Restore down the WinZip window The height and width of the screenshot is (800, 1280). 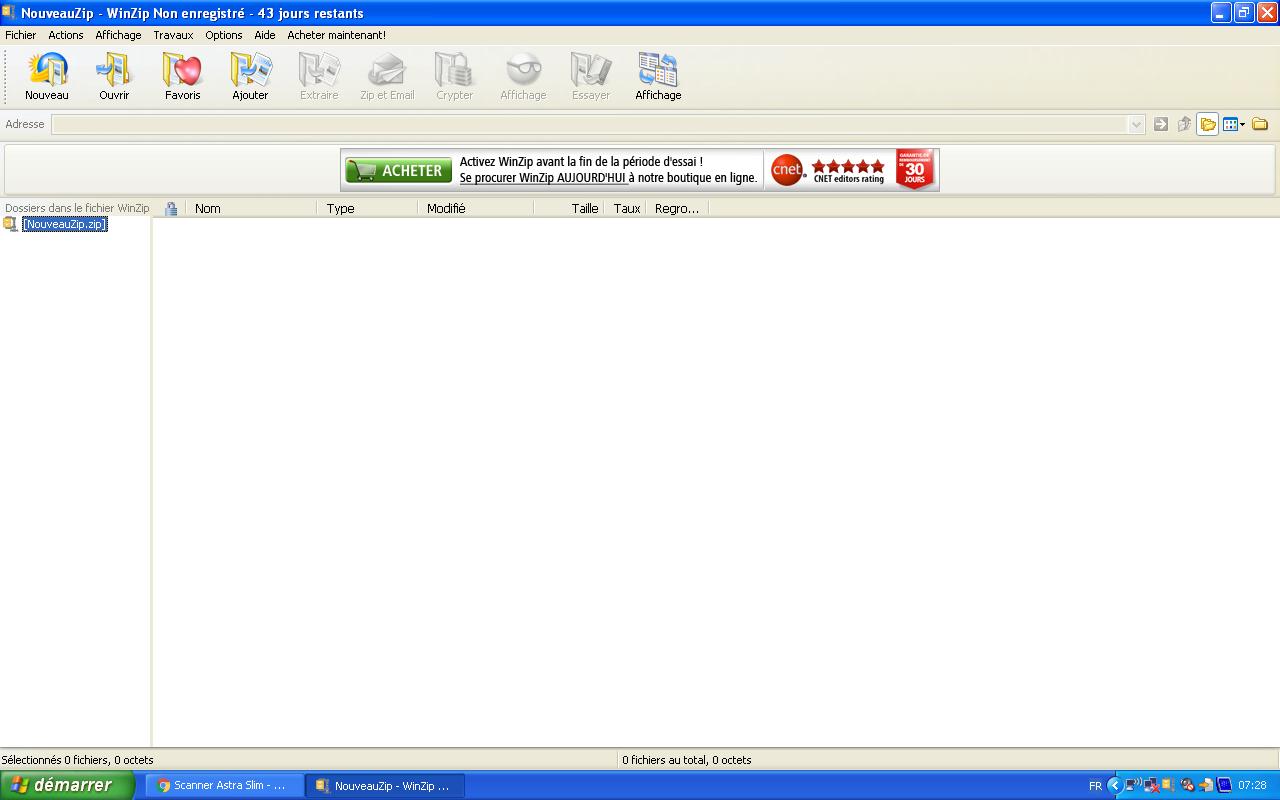pos(1244,12)
